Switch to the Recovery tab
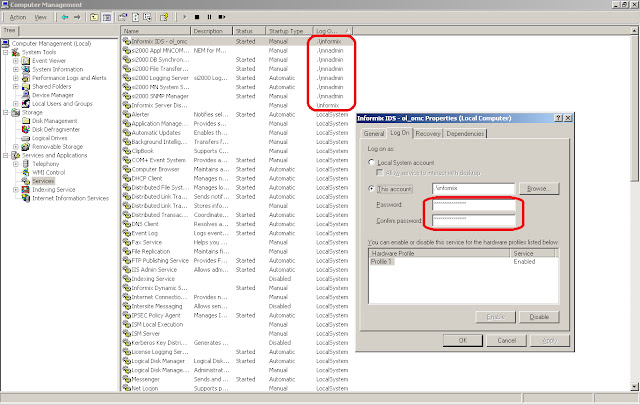640x405 pixels. point(428,134)
